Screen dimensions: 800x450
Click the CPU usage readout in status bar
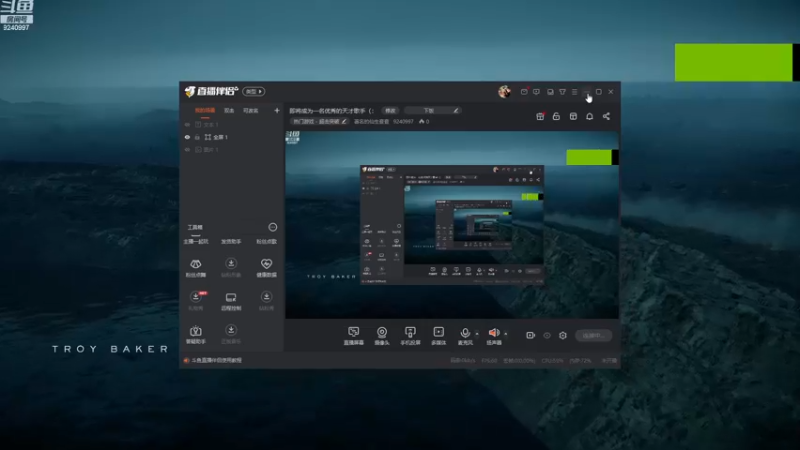pyautogui.click(x=553, y=361)
